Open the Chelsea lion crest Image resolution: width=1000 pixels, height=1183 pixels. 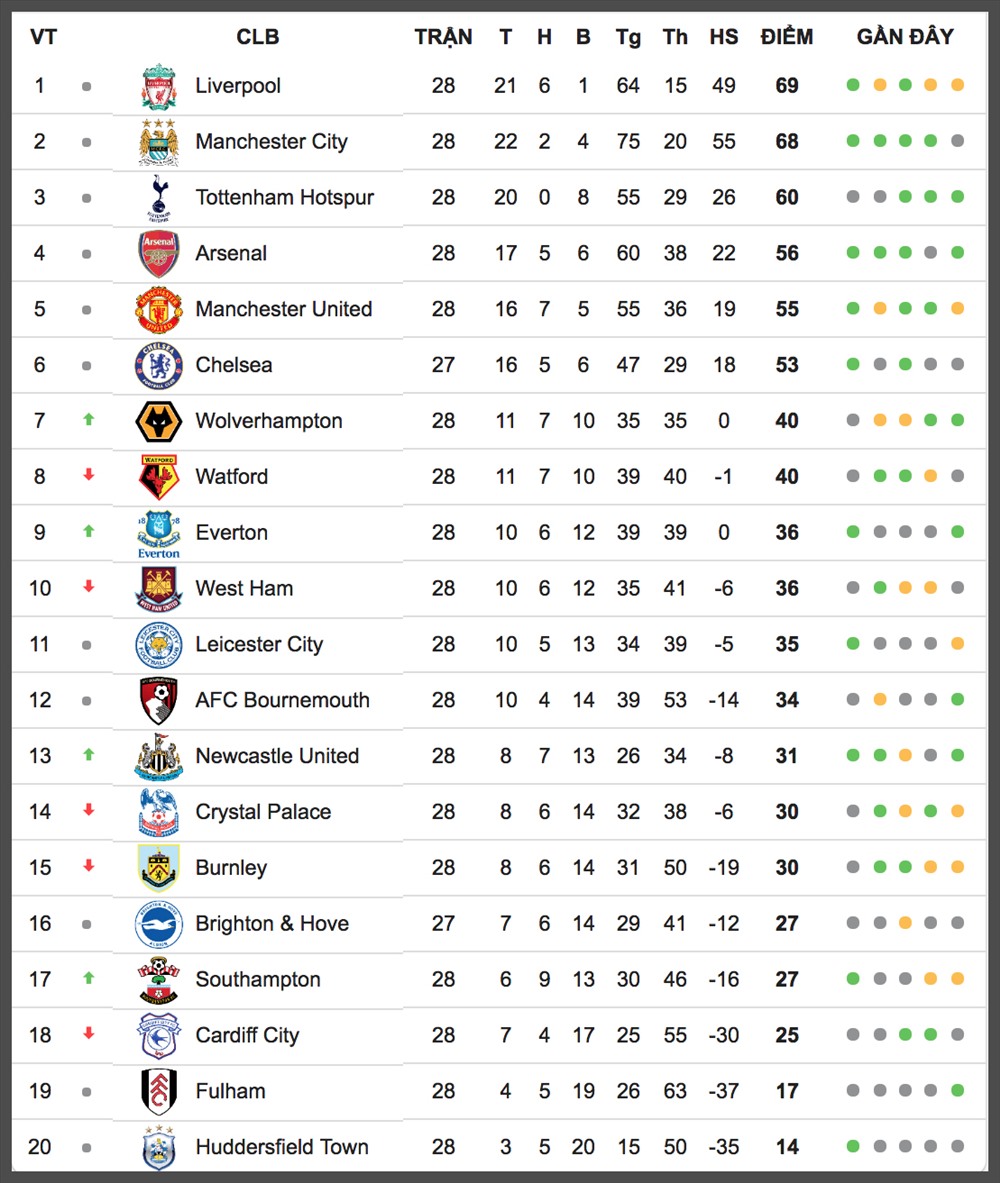click(x=158, y=365)
